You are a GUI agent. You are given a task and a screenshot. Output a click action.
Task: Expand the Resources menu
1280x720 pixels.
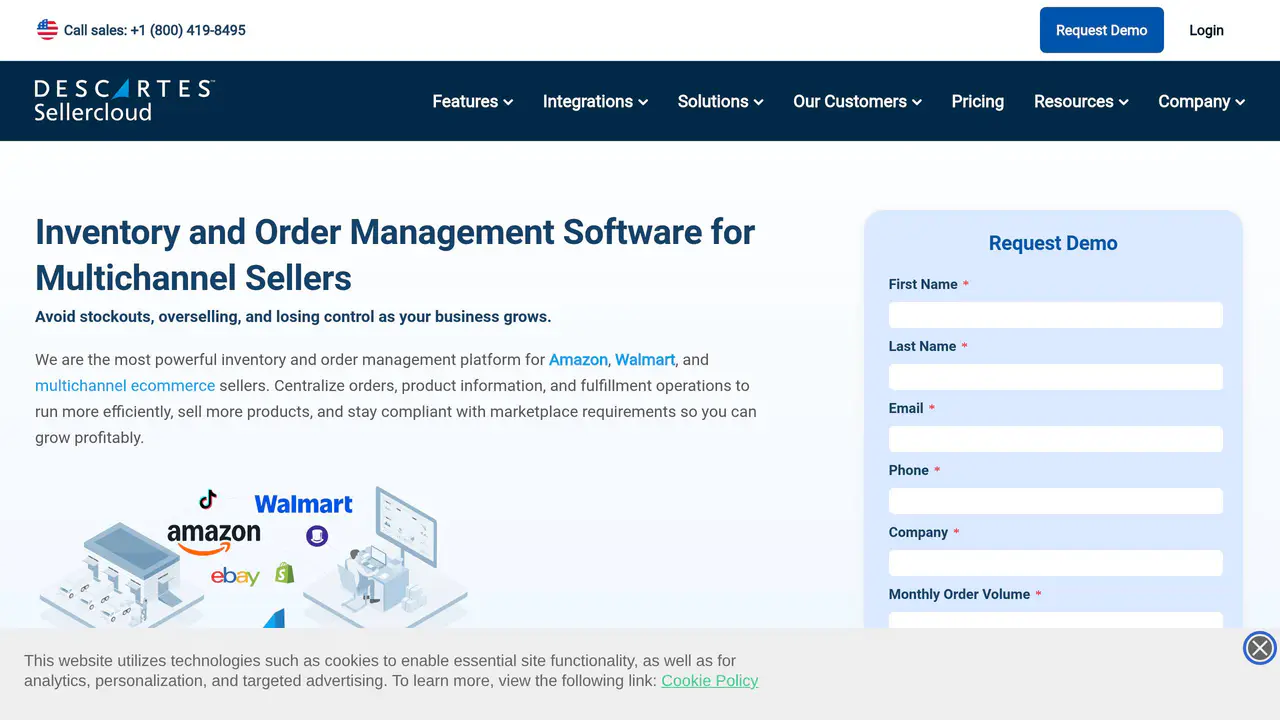click(x=1081, y=101)
